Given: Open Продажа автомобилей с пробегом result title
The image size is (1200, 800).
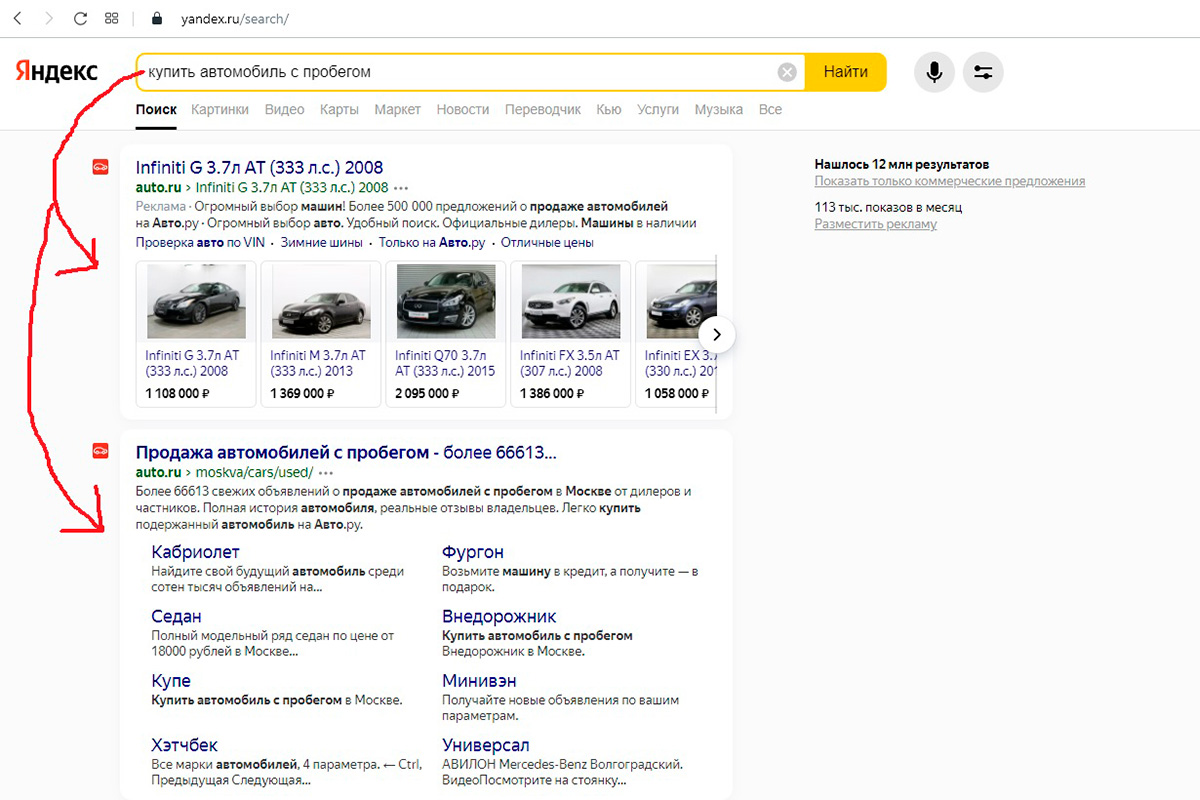Looking at the screenshot, I should 346,452.
